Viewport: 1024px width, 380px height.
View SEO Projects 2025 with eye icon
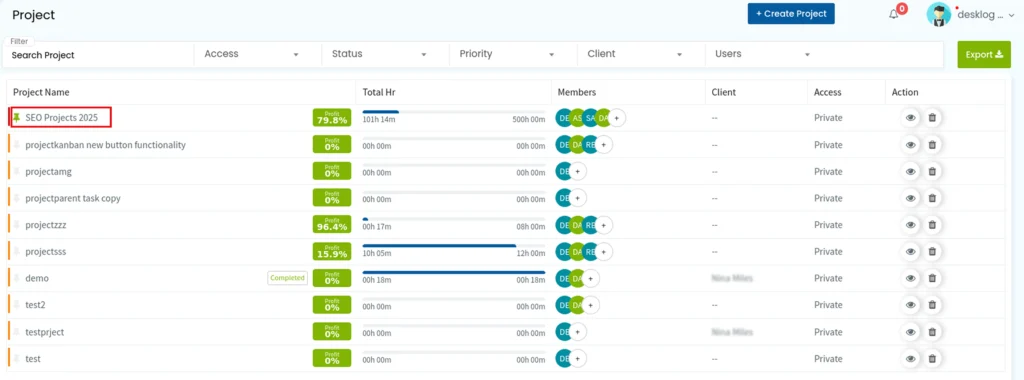(x=910, y=118)
